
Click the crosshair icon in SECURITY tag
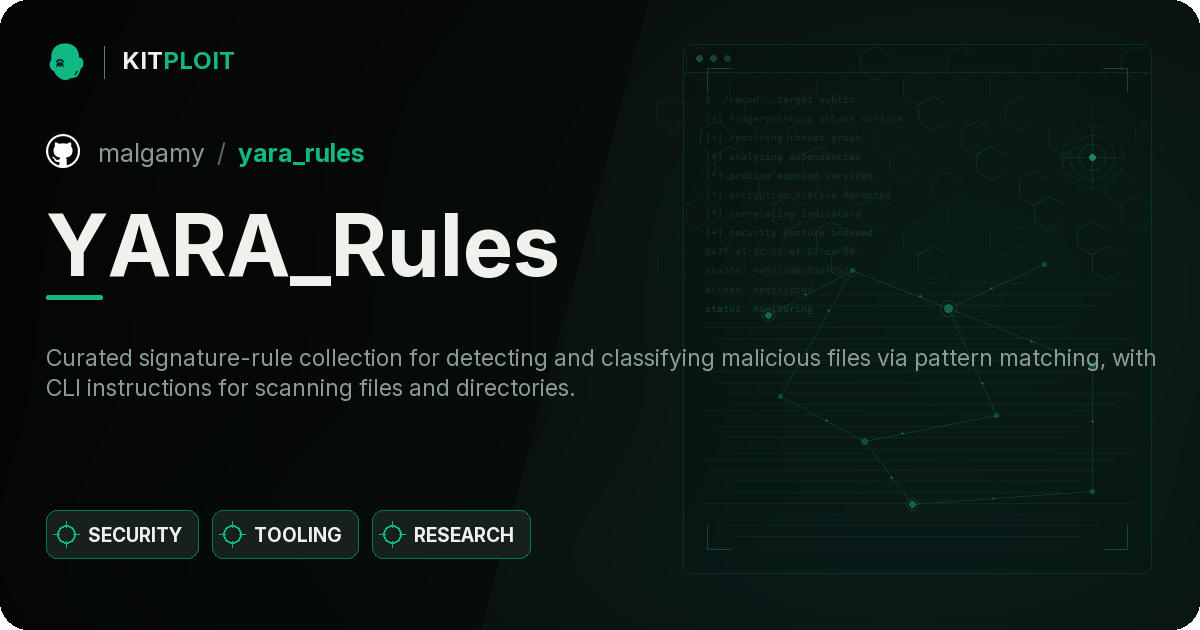(67, 535)
